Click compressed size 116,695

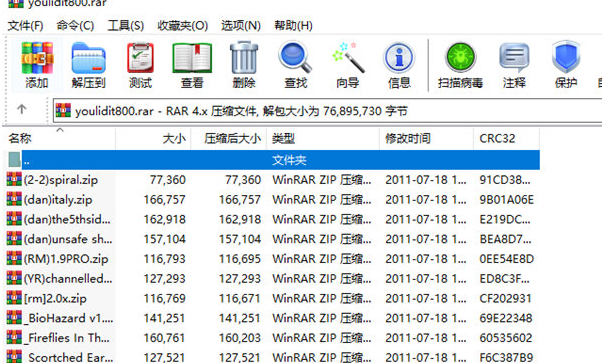[240, 259]
